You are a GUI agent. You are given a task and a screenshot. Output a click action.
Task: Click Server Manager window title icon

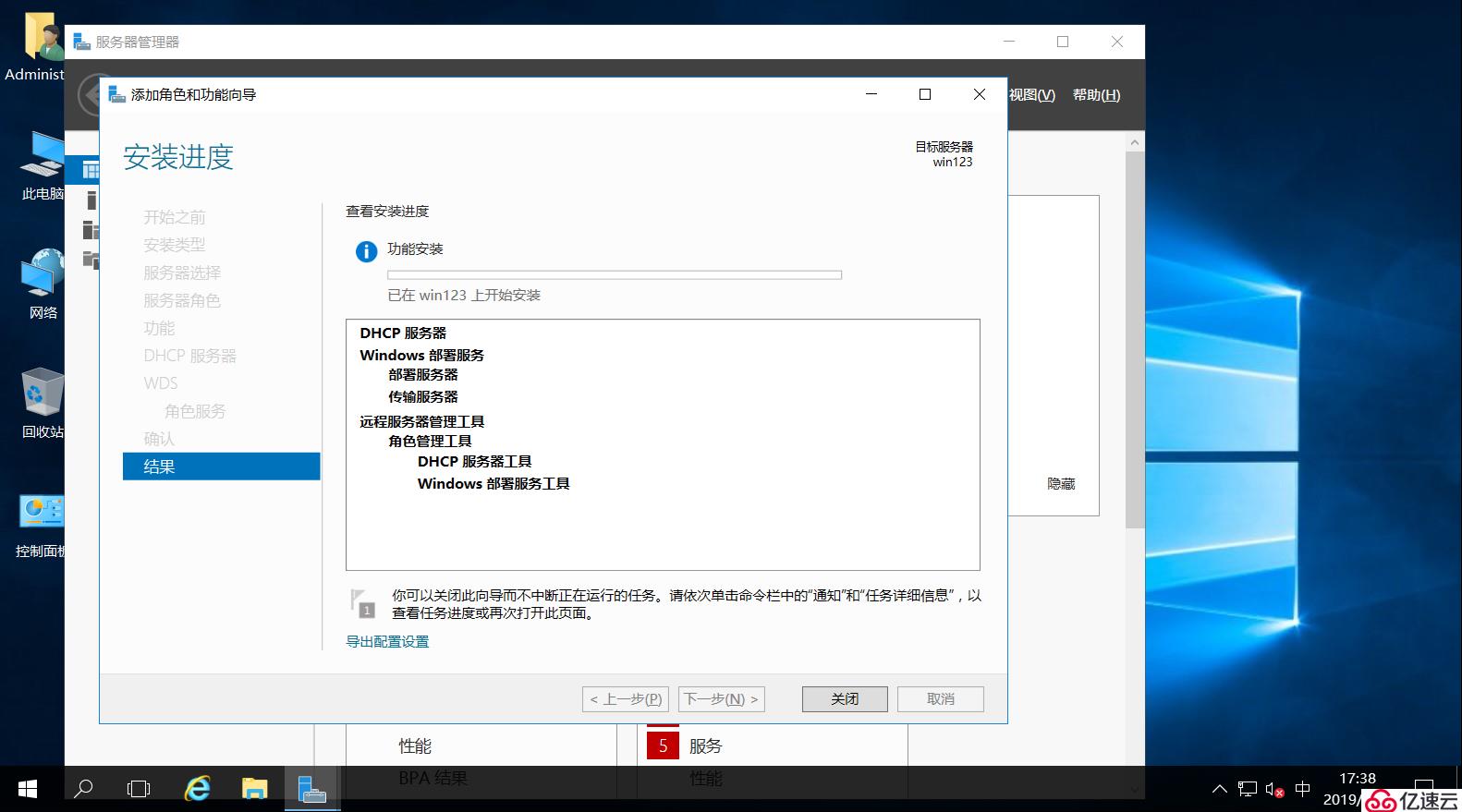[82, 42]
